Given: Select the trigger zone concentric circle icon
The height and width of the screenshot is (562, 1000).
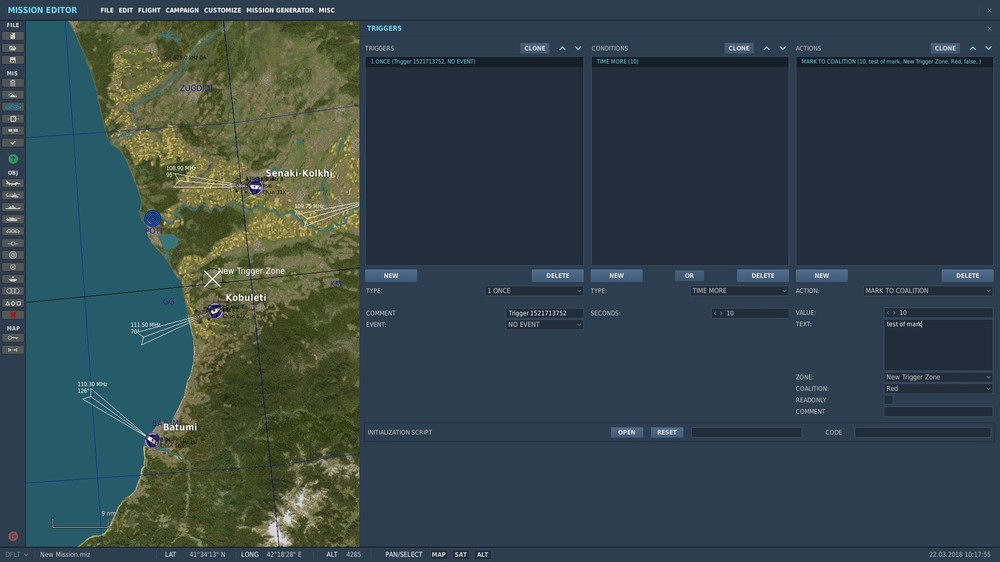Looking at the screenshot, I should click(x=12, y=255).
